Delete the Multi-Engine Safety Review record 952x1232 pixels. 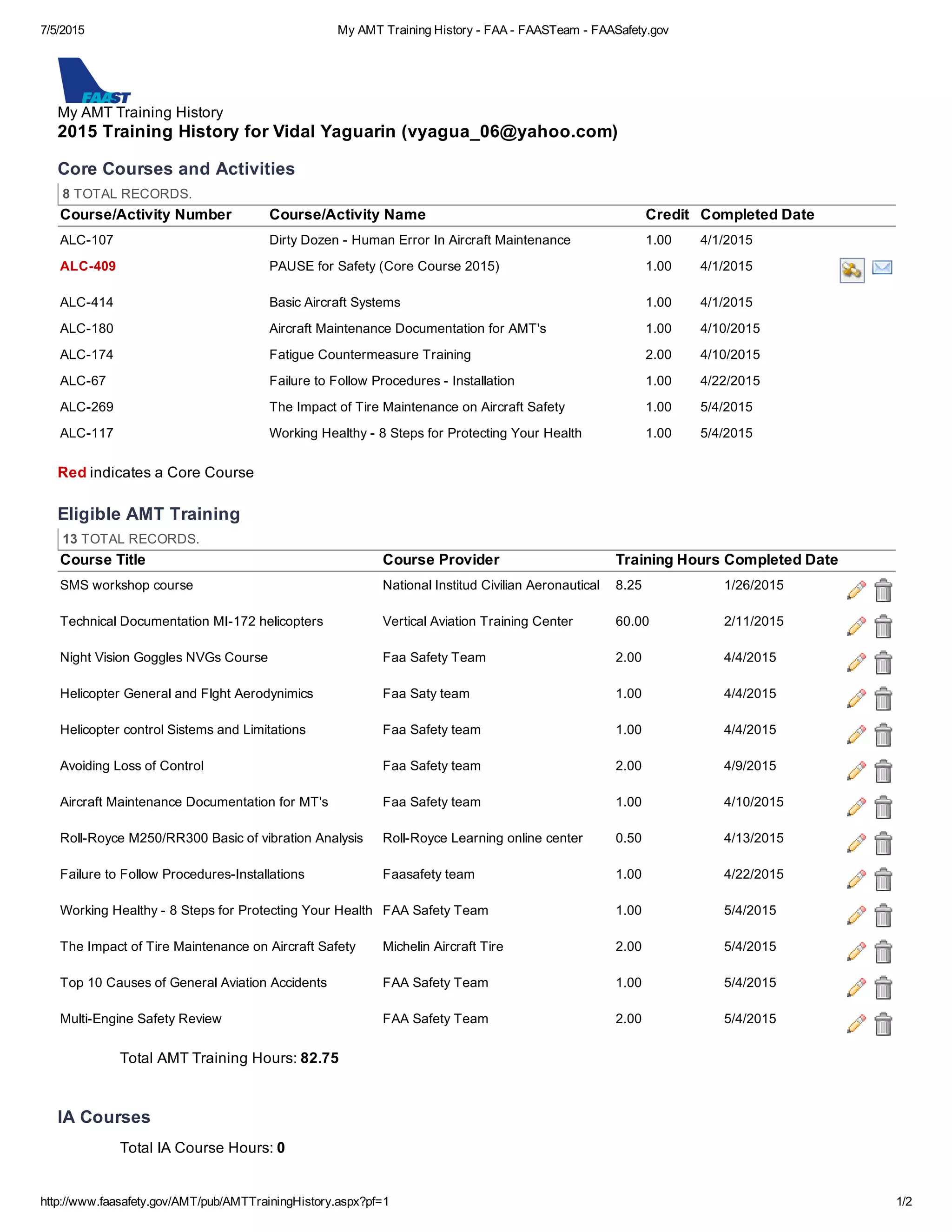pos(883,1023)
